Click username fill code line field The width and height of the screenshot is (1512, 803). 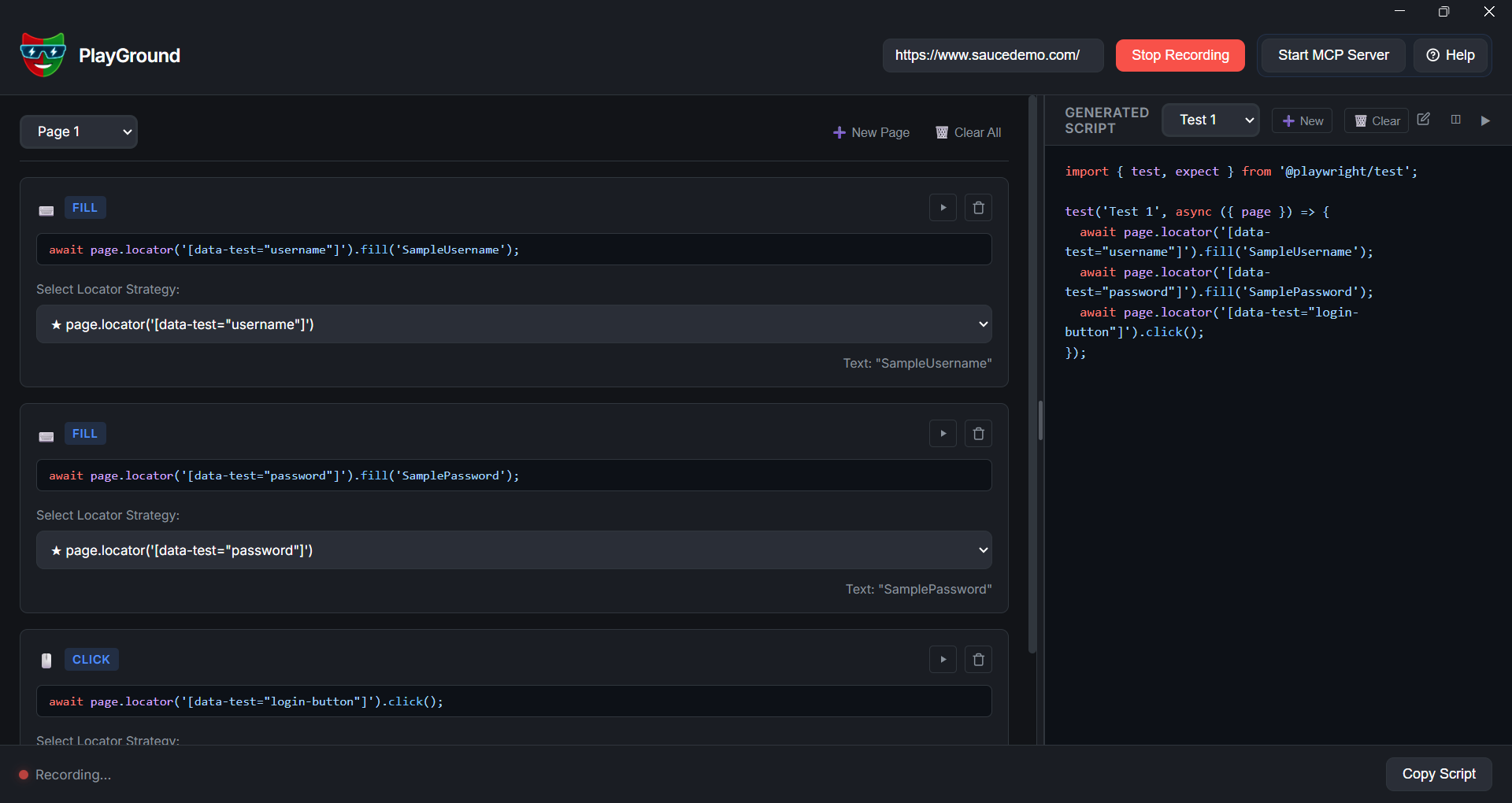pyautogui.click(x=514, y=250)
